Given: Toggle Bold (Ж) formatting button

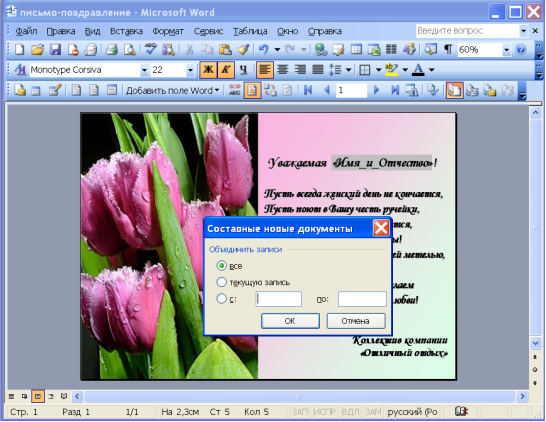Looking at the screenshot, I should pyautogui.click(x=208, y=70).
